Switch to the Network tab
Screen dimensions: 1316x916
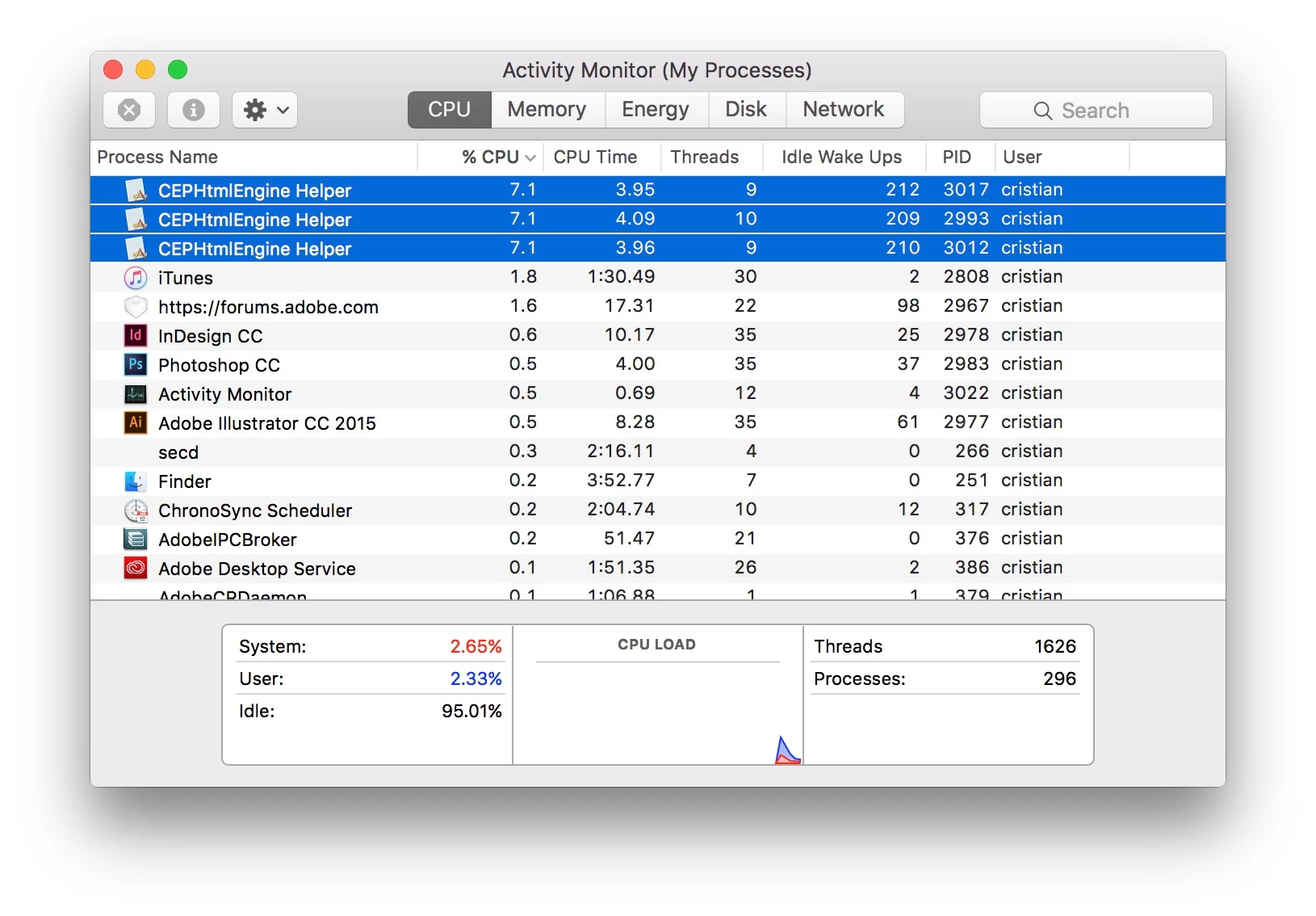tap(844, 110)
